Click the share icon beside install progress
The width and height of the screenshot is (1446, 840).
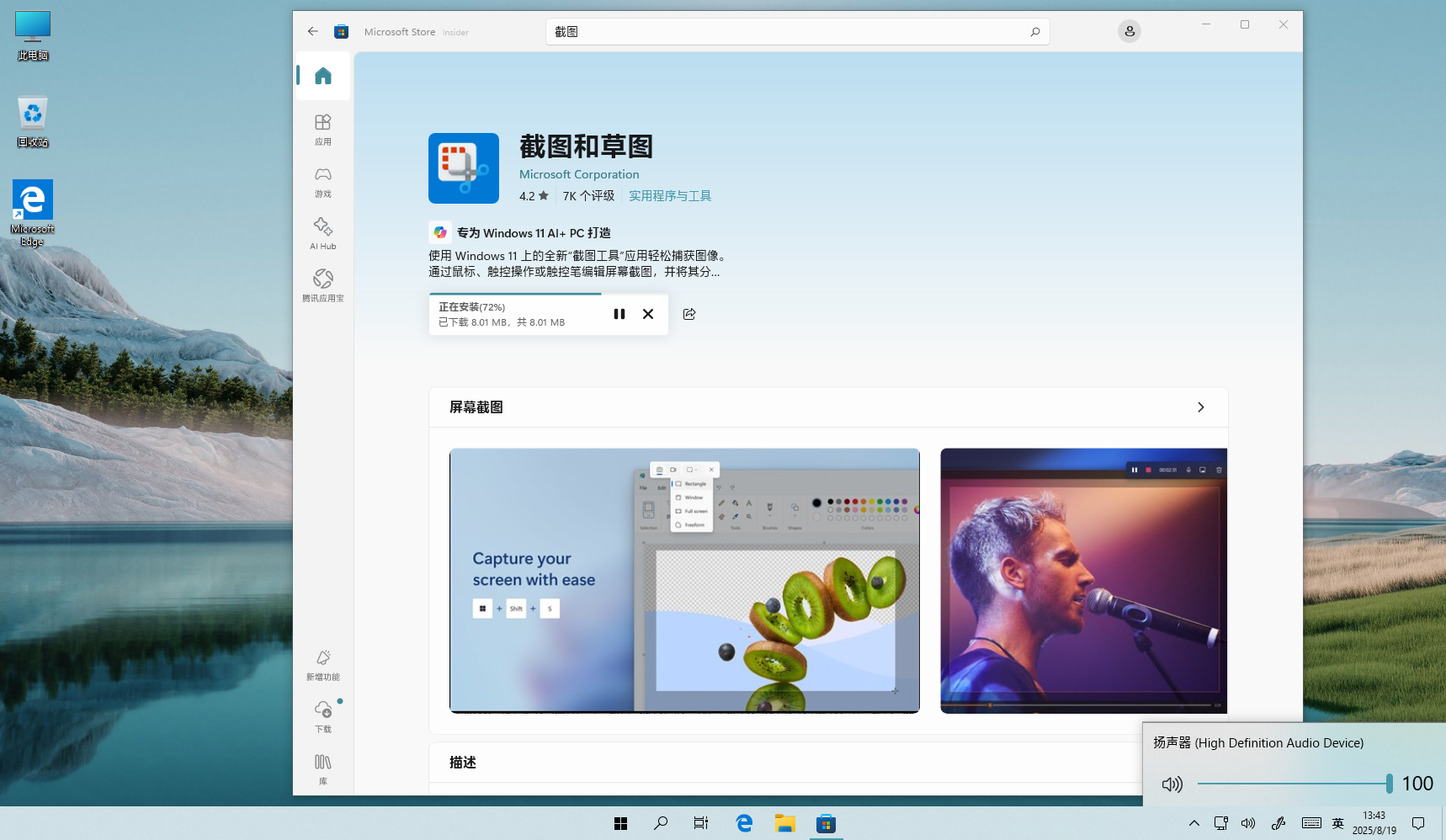pyautogui.click(x=689, y=314)
